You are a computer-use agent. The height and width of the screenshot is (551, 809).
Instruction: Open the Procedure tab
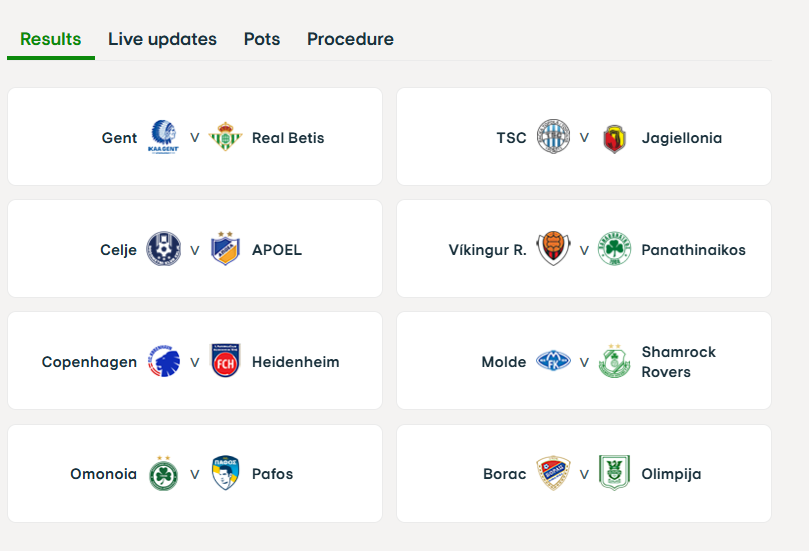350,39
